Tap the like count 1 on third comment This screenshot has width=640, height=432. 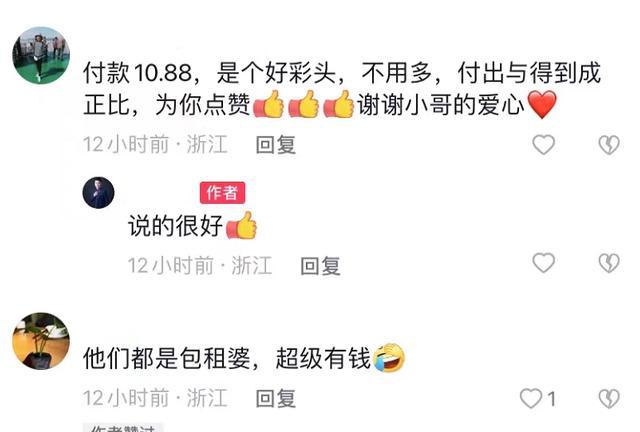tap(551, 399)
